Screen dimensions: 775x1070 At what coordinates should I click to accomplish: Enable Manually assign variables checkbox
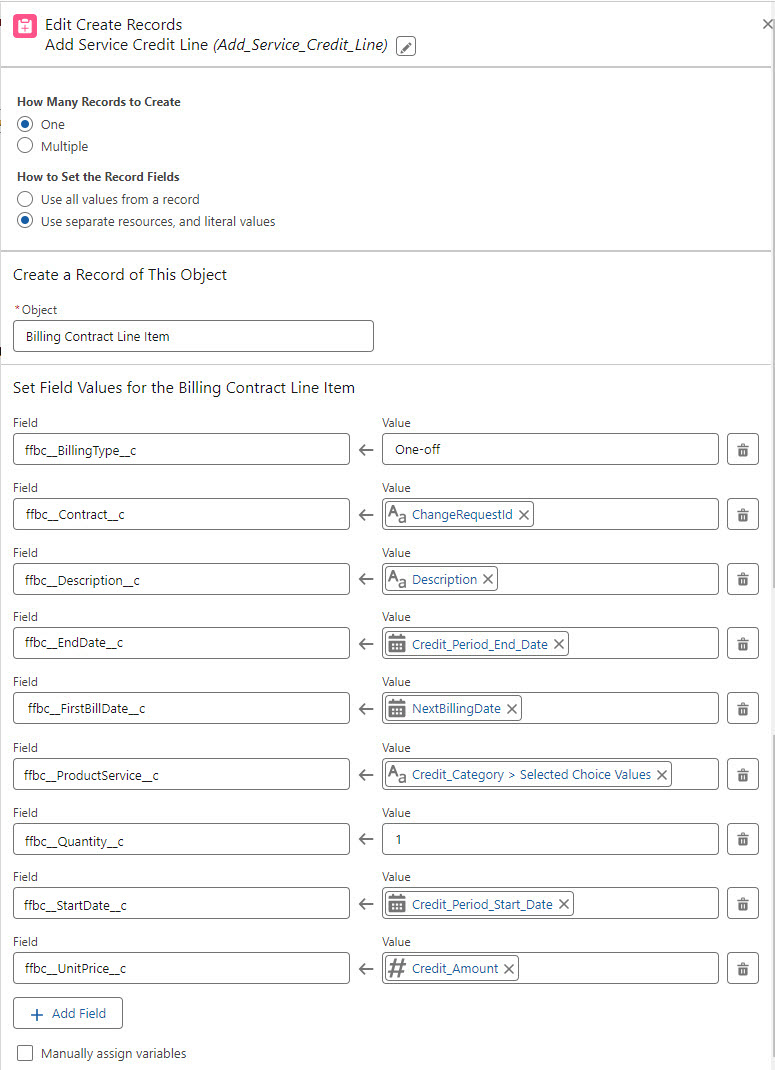pos(25,1053)
